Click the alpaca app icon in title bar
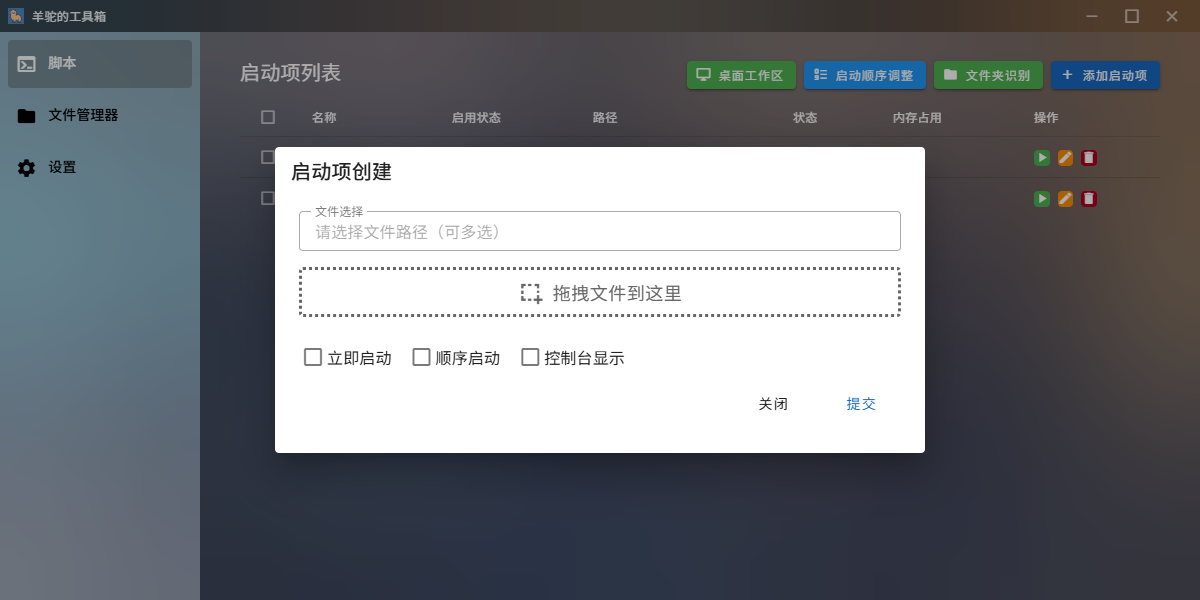1200x600 pixels. [x=16, y=16]
